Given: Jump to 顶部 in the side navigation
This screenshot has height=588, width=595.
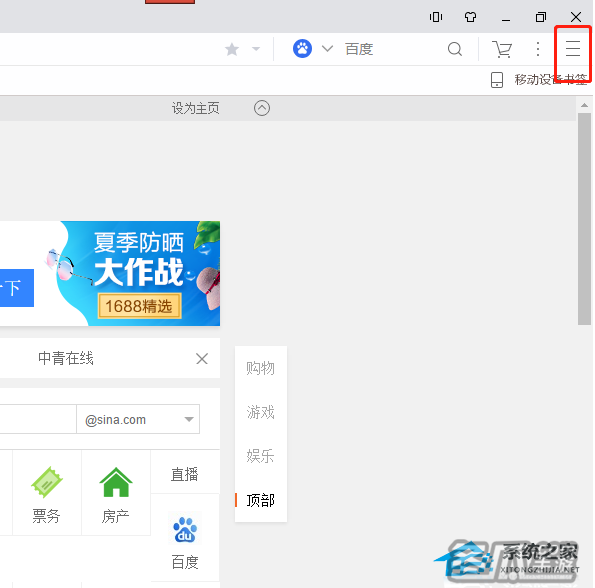Looking at the screenshot, I should coord(260,500).
